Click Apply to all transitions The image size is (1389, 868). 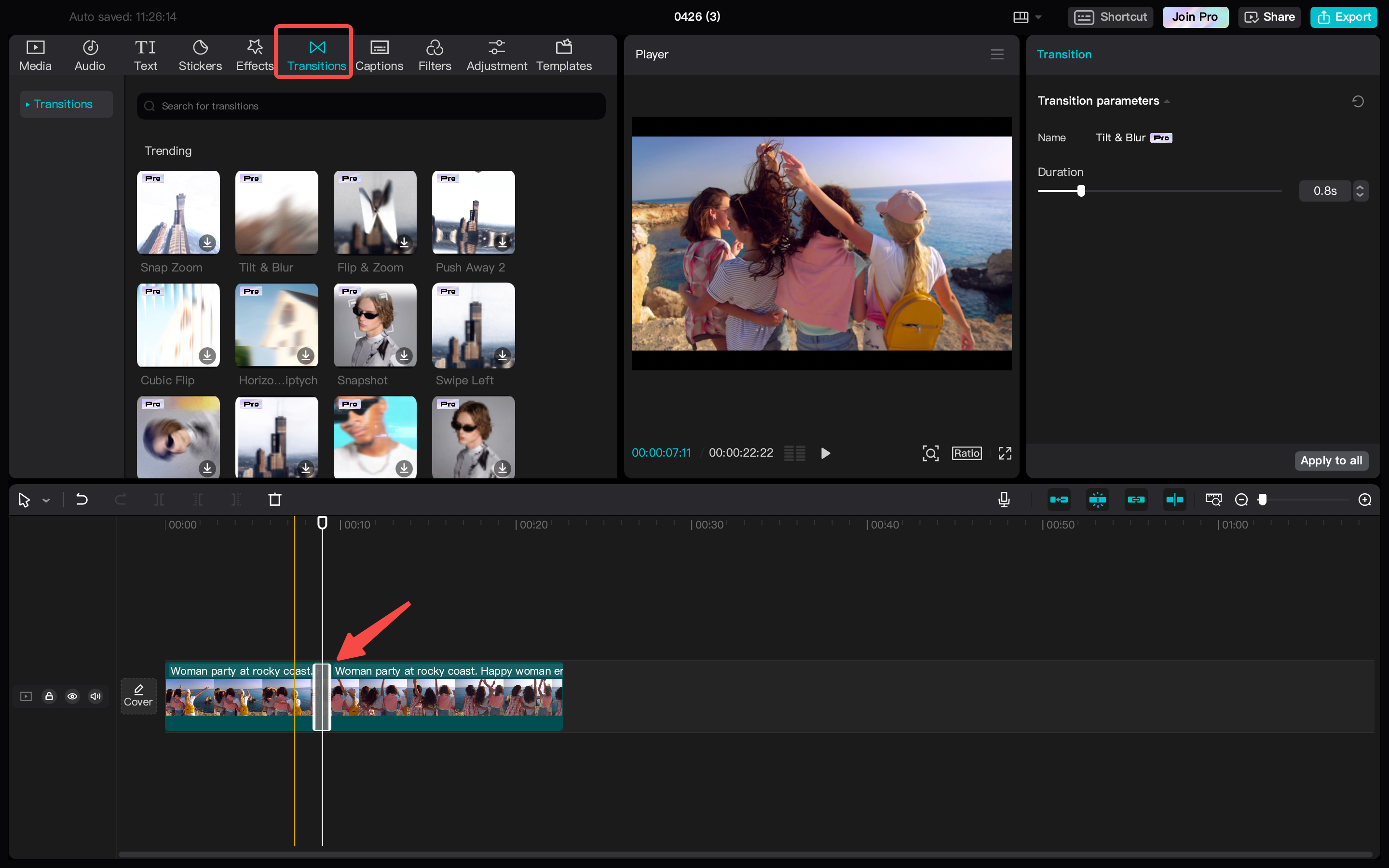[1331, 461]
